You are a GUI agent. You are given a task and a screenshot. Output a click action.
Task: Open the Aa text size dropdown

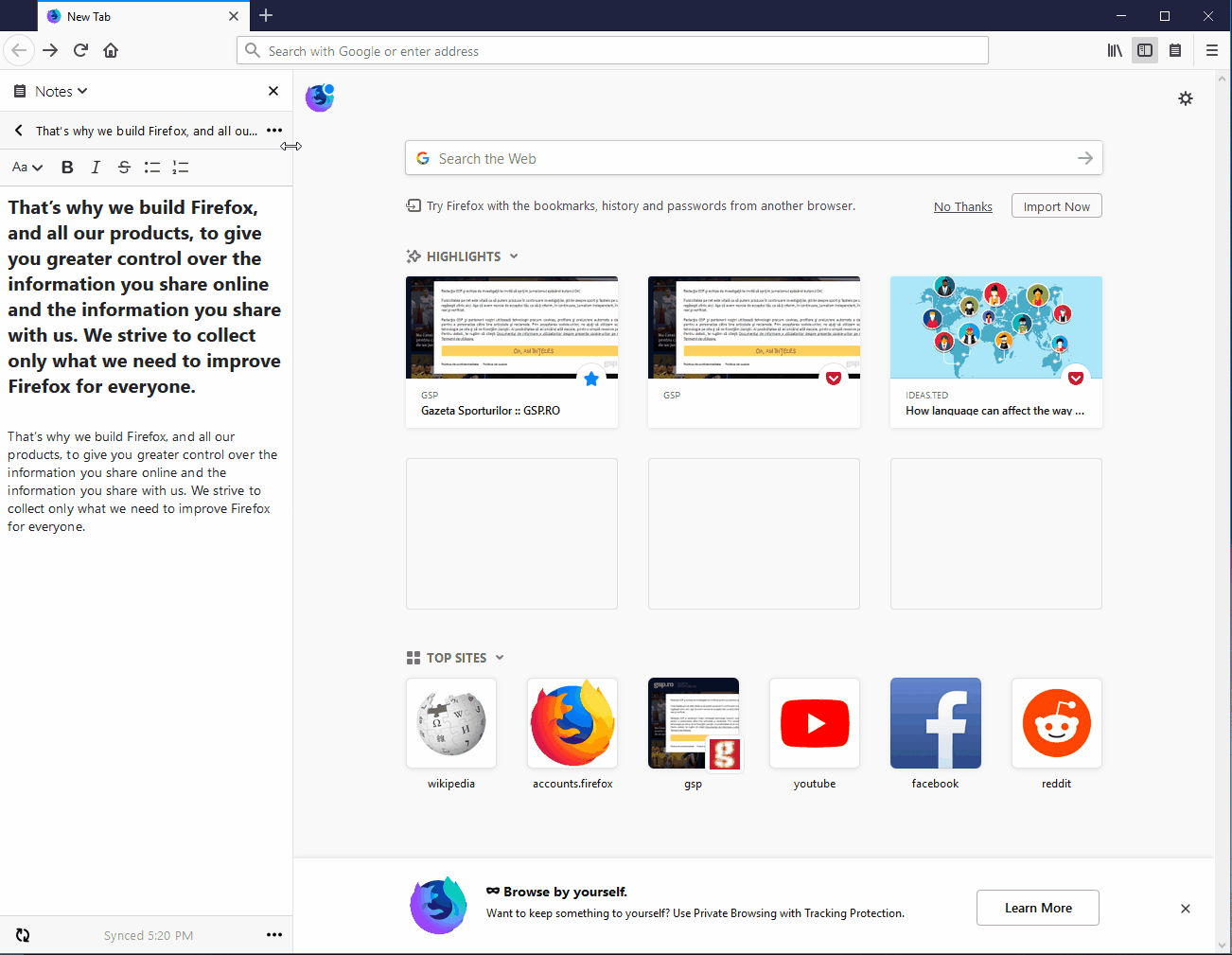pos(27,167)
